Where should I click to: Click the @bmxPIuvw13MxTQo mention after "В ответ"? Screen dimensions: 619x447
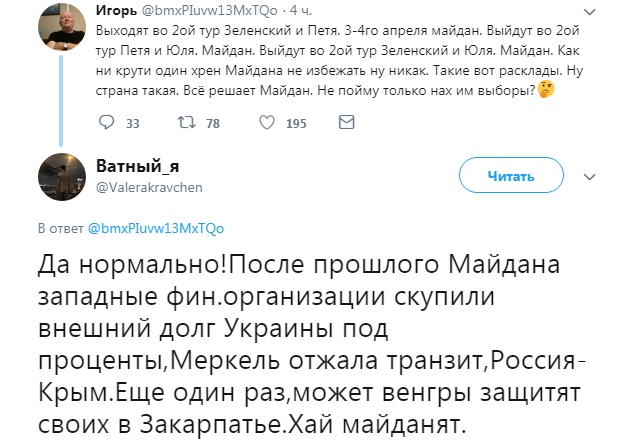[x=142, y=229]
